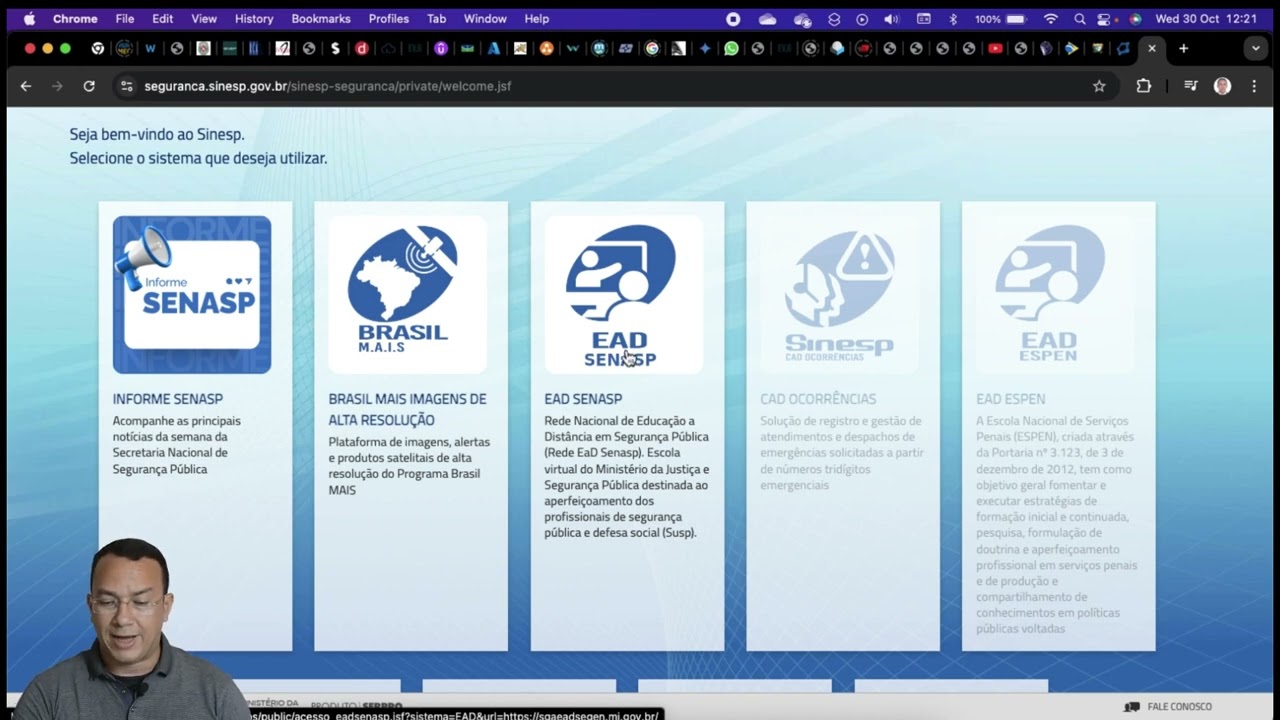
Task: Check the battery status icon
Action: pos(1016,19)
